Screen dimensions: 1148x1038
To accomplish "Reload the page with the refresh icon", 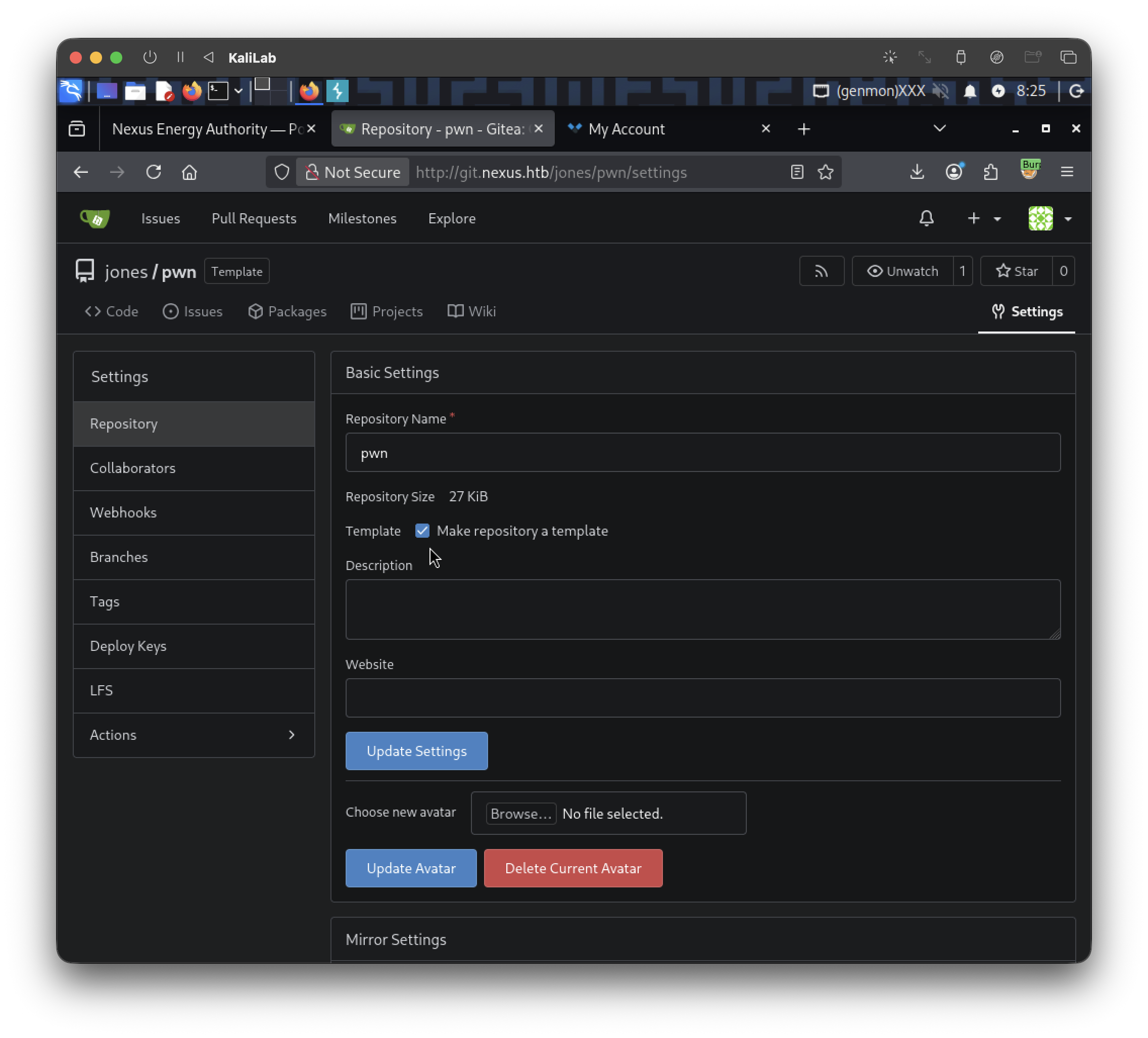I will (154, 172).
